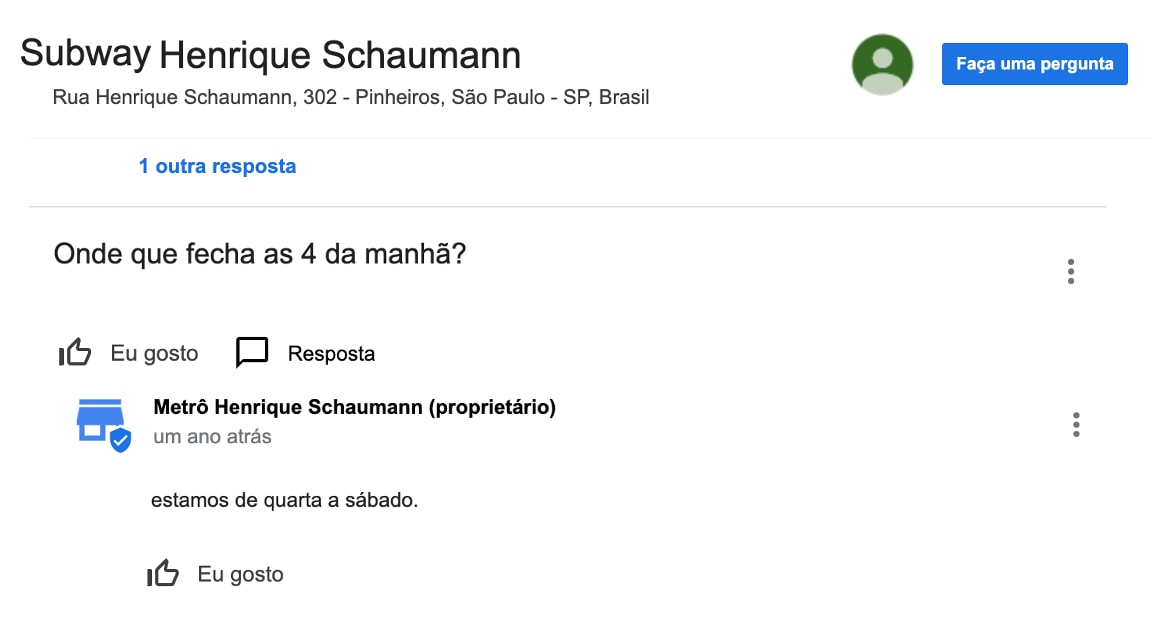Click the answer text 'estamos de quarta a sábado.'
Viewport: 1154px width, 634px height.
pos(284,499)
